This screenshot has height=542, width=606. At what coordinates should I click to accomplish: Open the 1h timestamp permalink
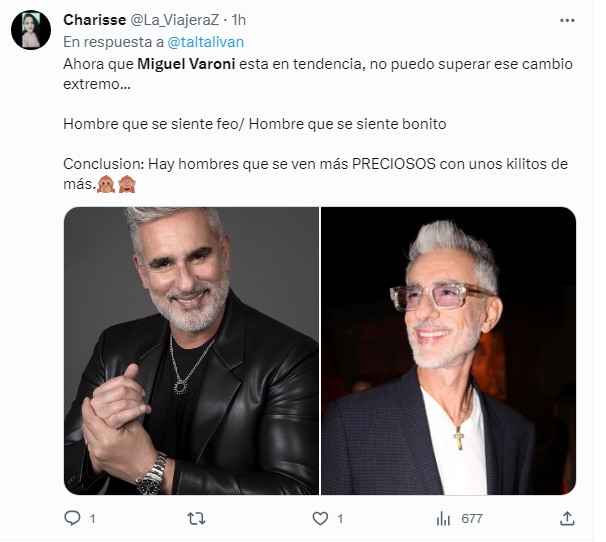pos(238,20)
